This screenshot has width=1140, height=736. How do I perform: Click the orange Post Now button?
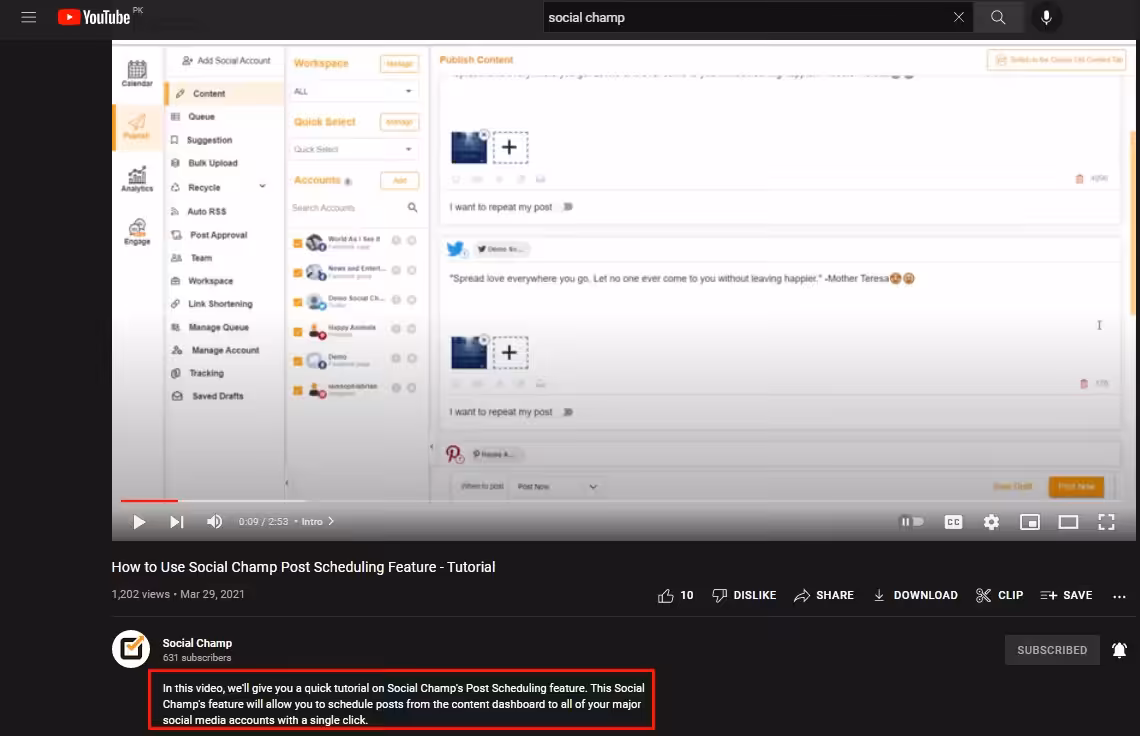coord(1076,487)
